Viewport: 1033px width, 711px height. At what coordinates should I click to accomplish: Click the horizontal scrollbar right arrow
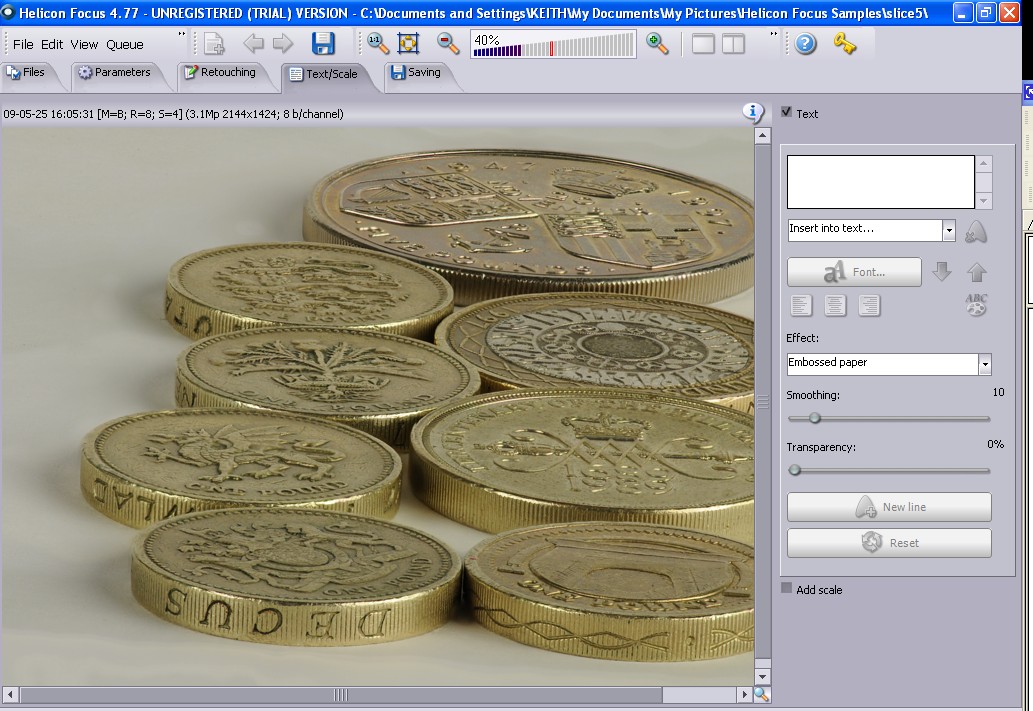(x=744, y=695)
